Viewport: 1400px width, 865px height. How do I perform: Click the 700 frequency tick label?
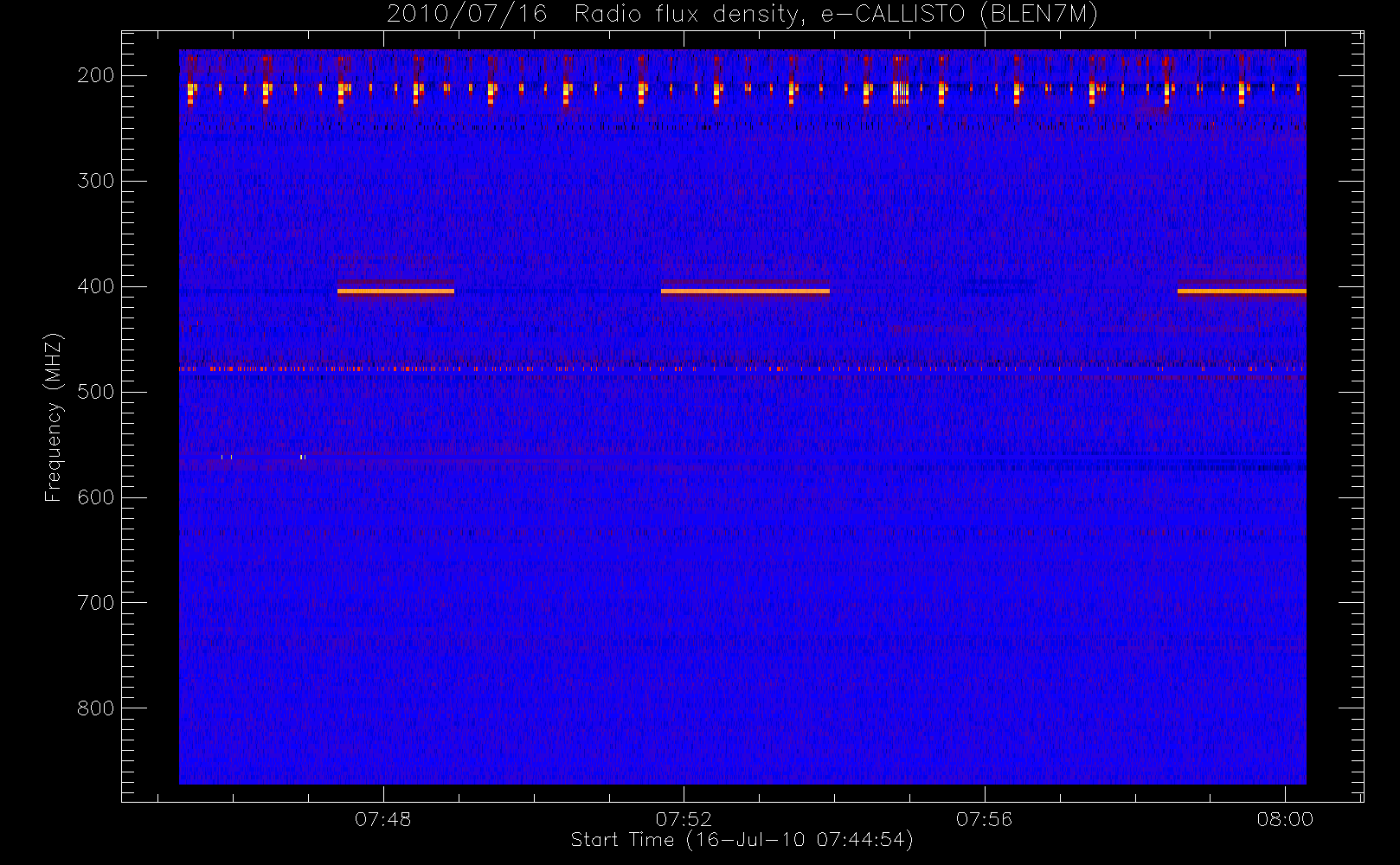click(x=96, y=603)
